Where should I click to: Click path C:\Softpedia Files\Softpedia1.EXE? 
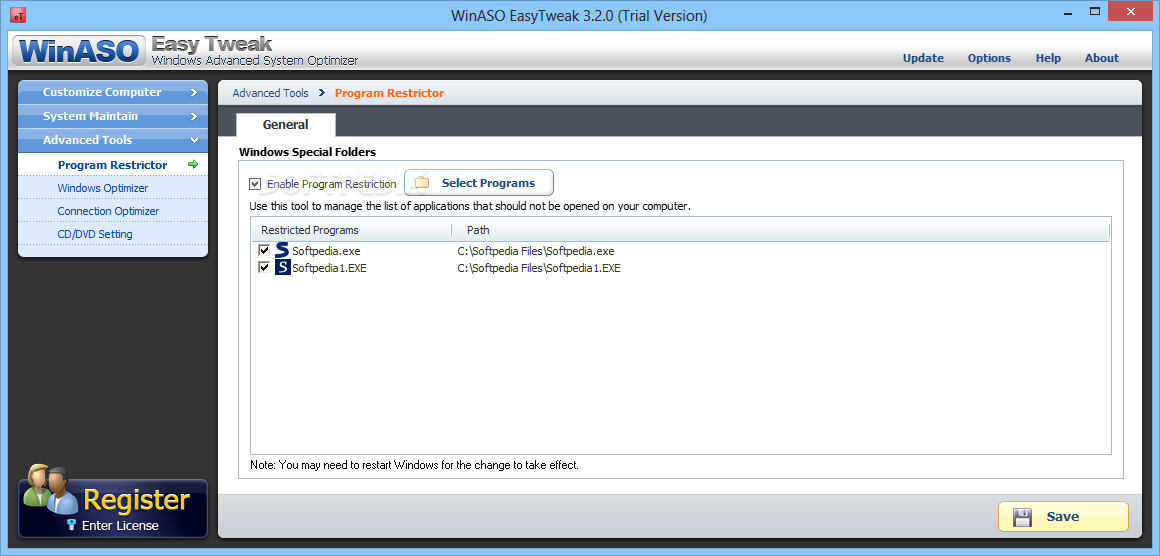[x=539, y=268]
